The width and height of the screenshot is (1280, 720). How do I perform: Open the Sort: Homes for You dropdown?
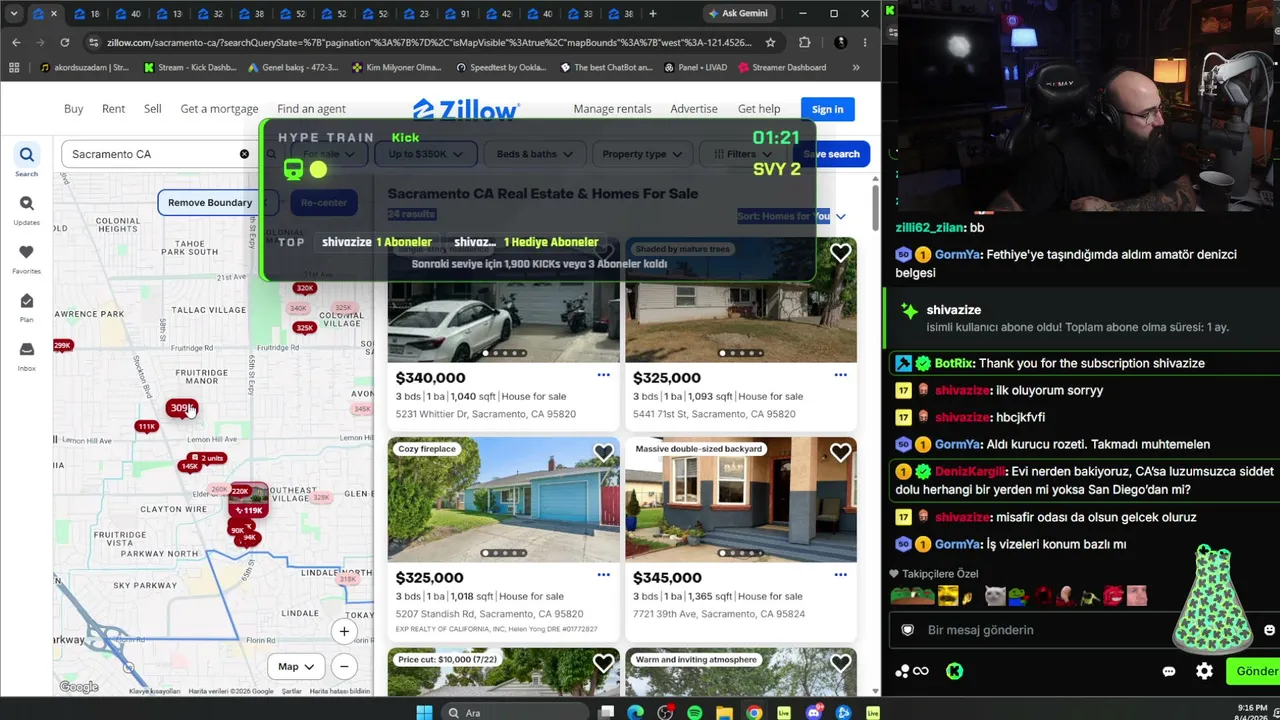point(791,216)
